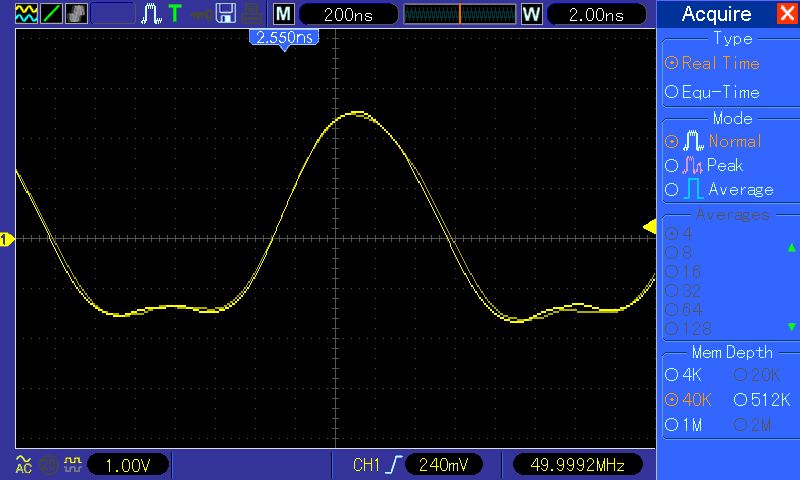Select Real Time acquisition type
This screenshot has width=800, height=480.
(x=713, y=63)
